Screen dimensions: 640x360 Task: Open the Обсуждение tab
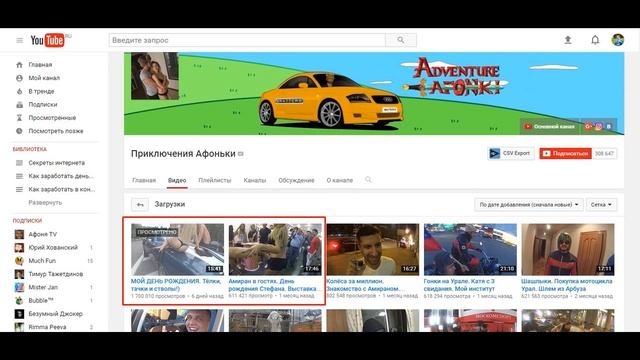[296, 180]
